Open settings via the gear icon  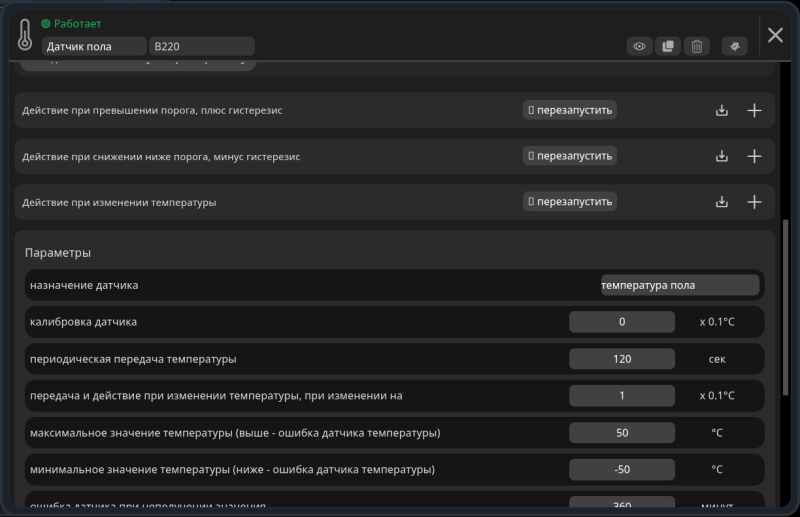coord(735,46)
